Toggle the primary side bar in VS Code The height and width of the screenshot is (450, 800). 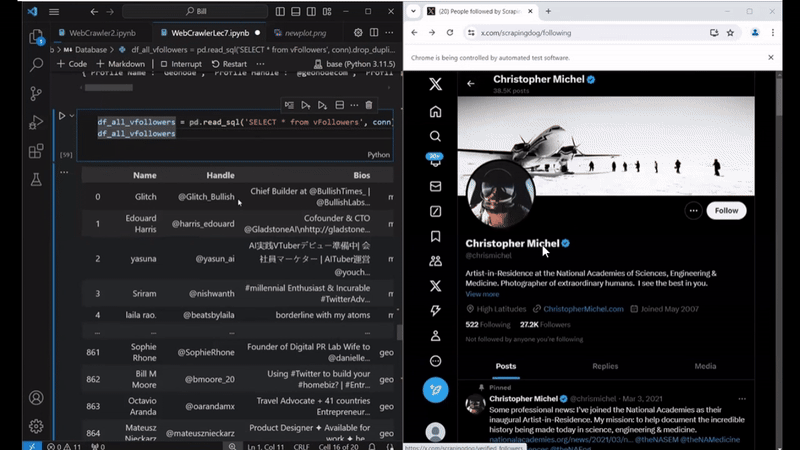tap(280, 11)
